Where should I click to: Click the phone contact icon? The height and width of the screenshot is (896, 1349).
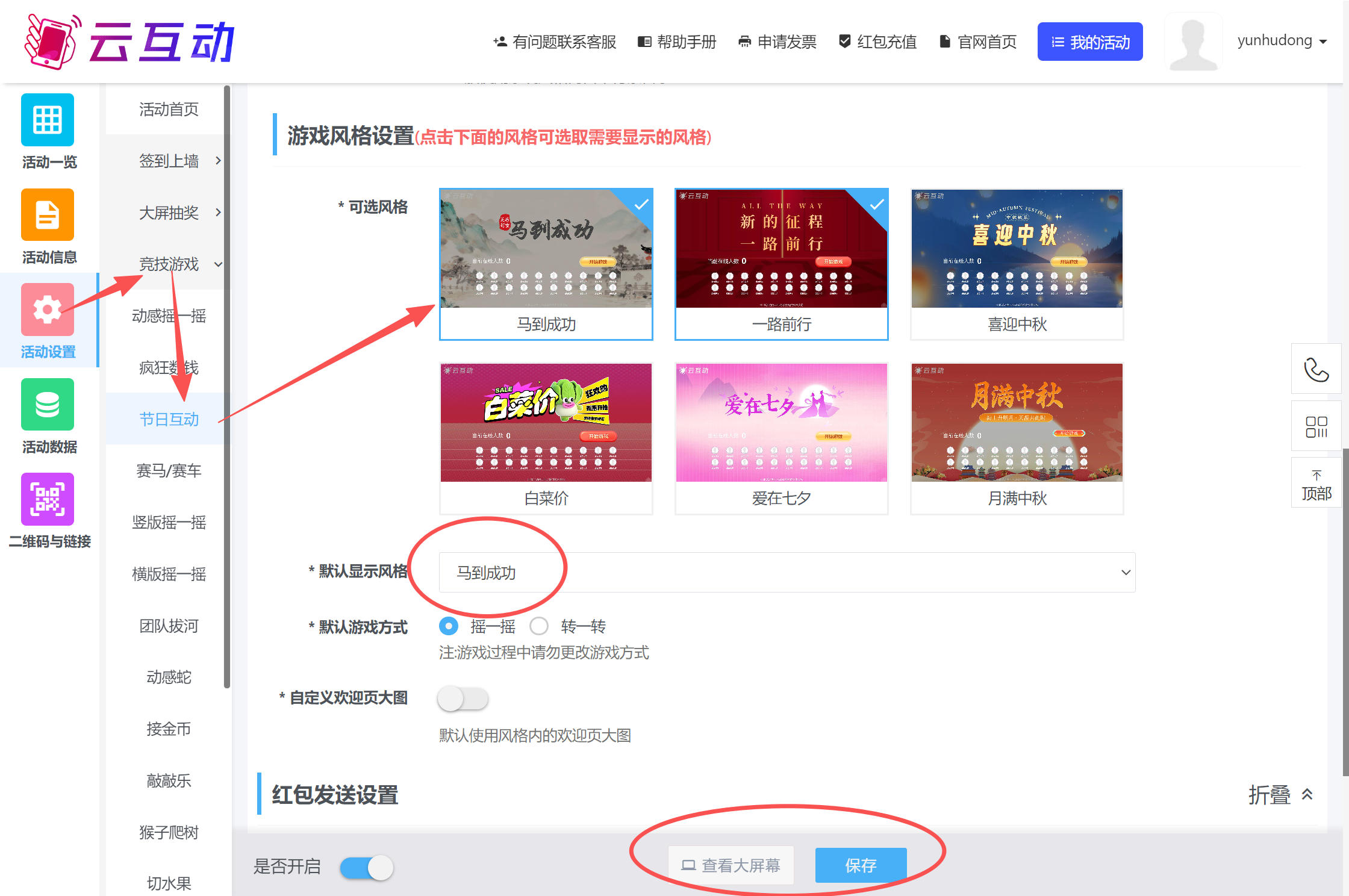[x=1316, y=370]
